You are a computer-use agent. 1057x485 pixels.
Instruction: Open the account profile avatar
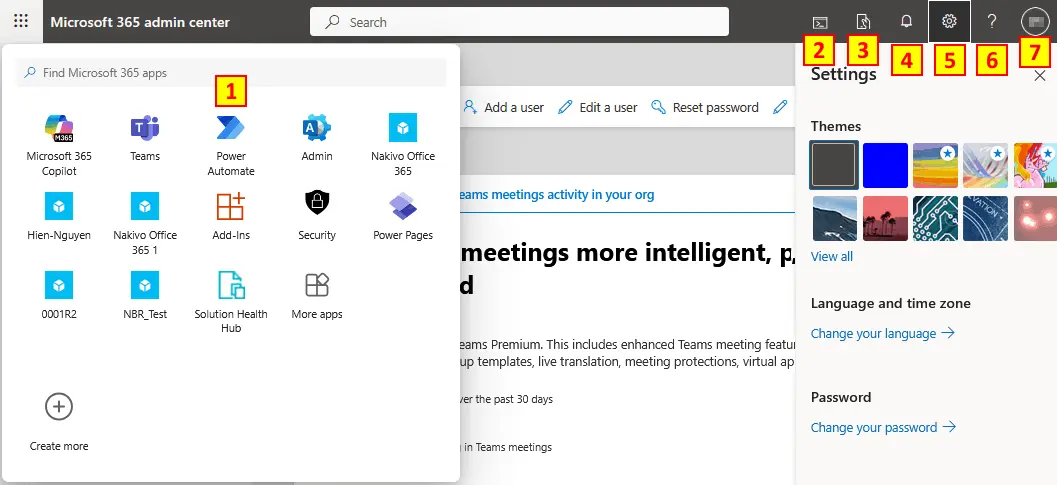pyautogui.click(x=1035, y=22)
